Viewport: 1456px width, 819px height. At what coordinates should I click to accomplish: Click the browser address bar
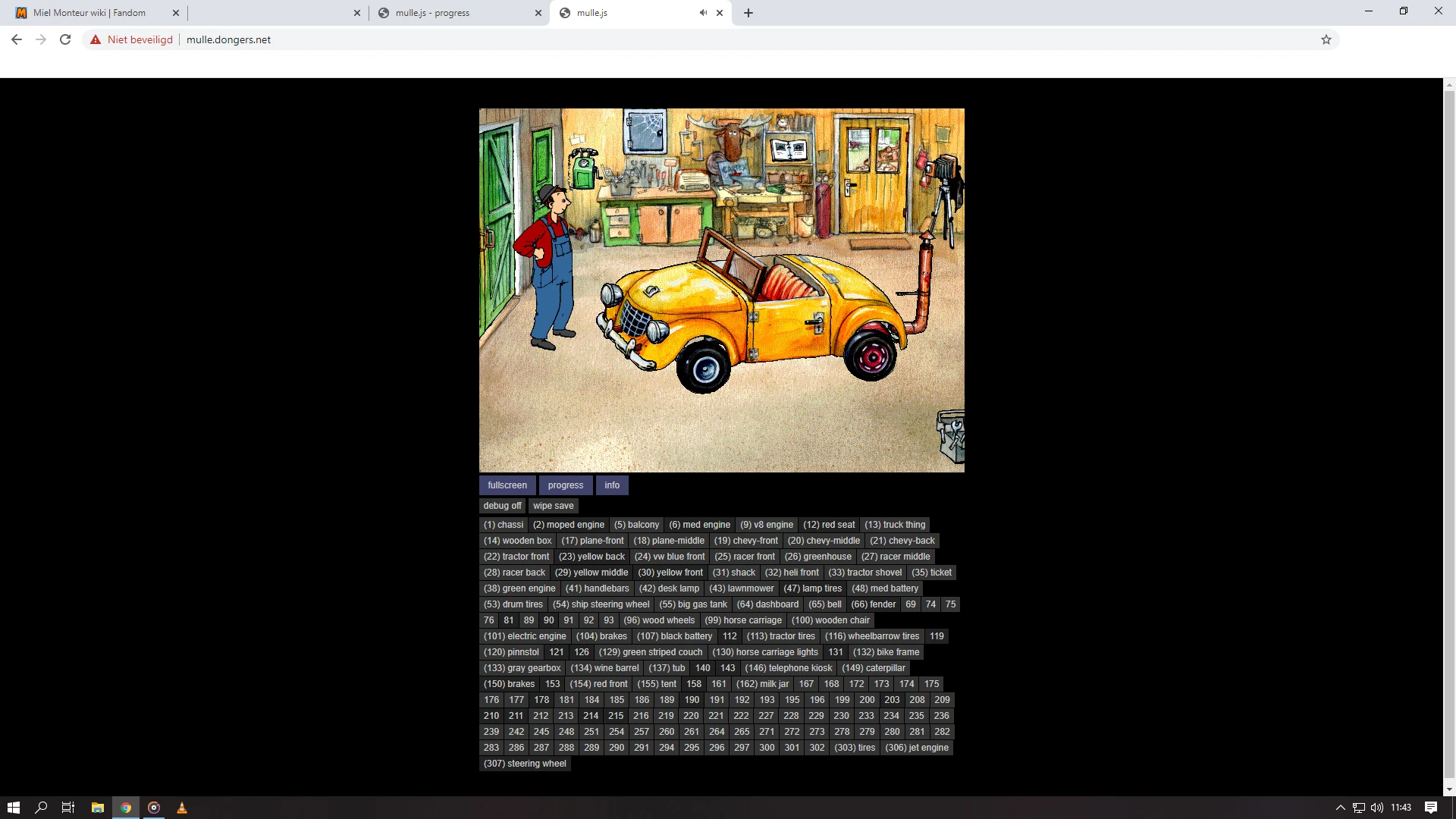[455, 39]
